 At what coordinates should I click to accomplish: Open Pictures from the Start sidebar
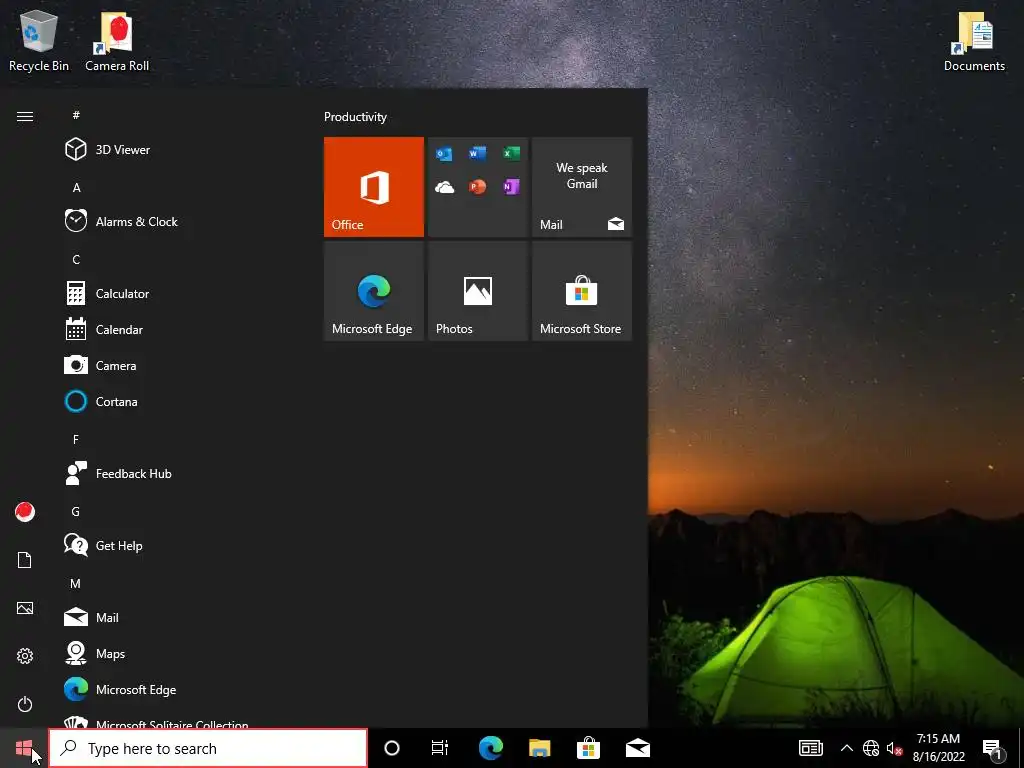[25, 608]
